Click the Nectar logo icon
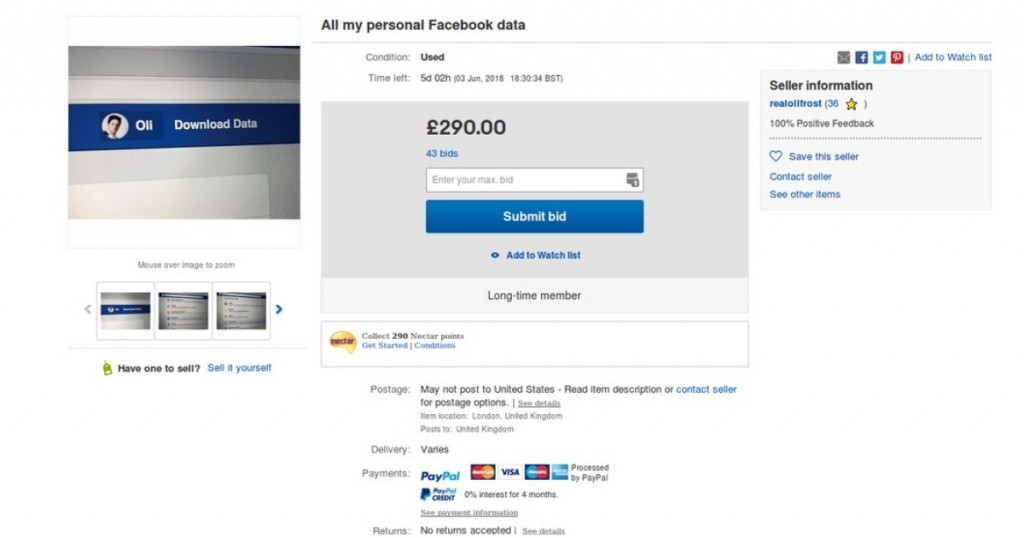The image size is (1024, 538). (x=342, y=341)
